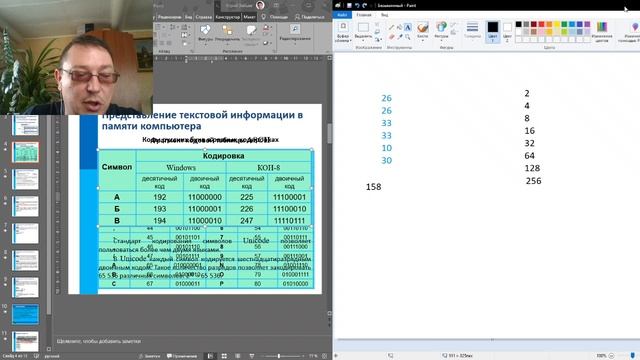
Task: Click the Rotate icon in Paint image group
Action: (378, 40)
